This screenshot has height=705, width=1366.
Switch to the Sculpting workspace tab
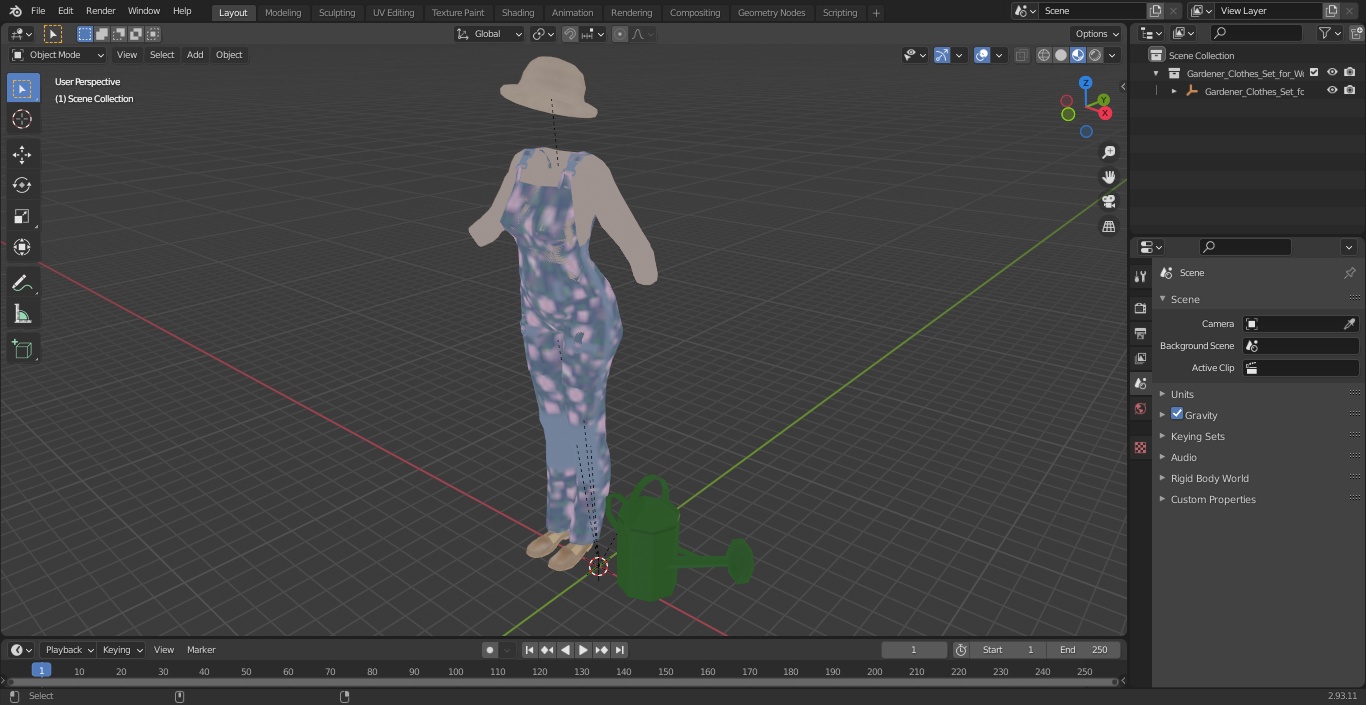point(337,13)
